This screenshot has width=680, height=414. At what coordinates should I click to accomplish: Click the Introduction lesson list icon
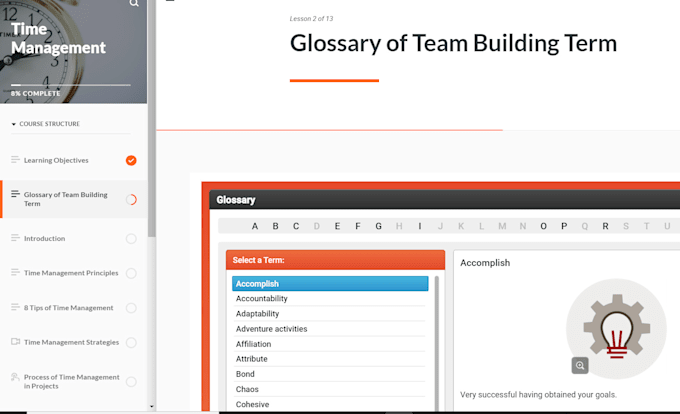15,238
